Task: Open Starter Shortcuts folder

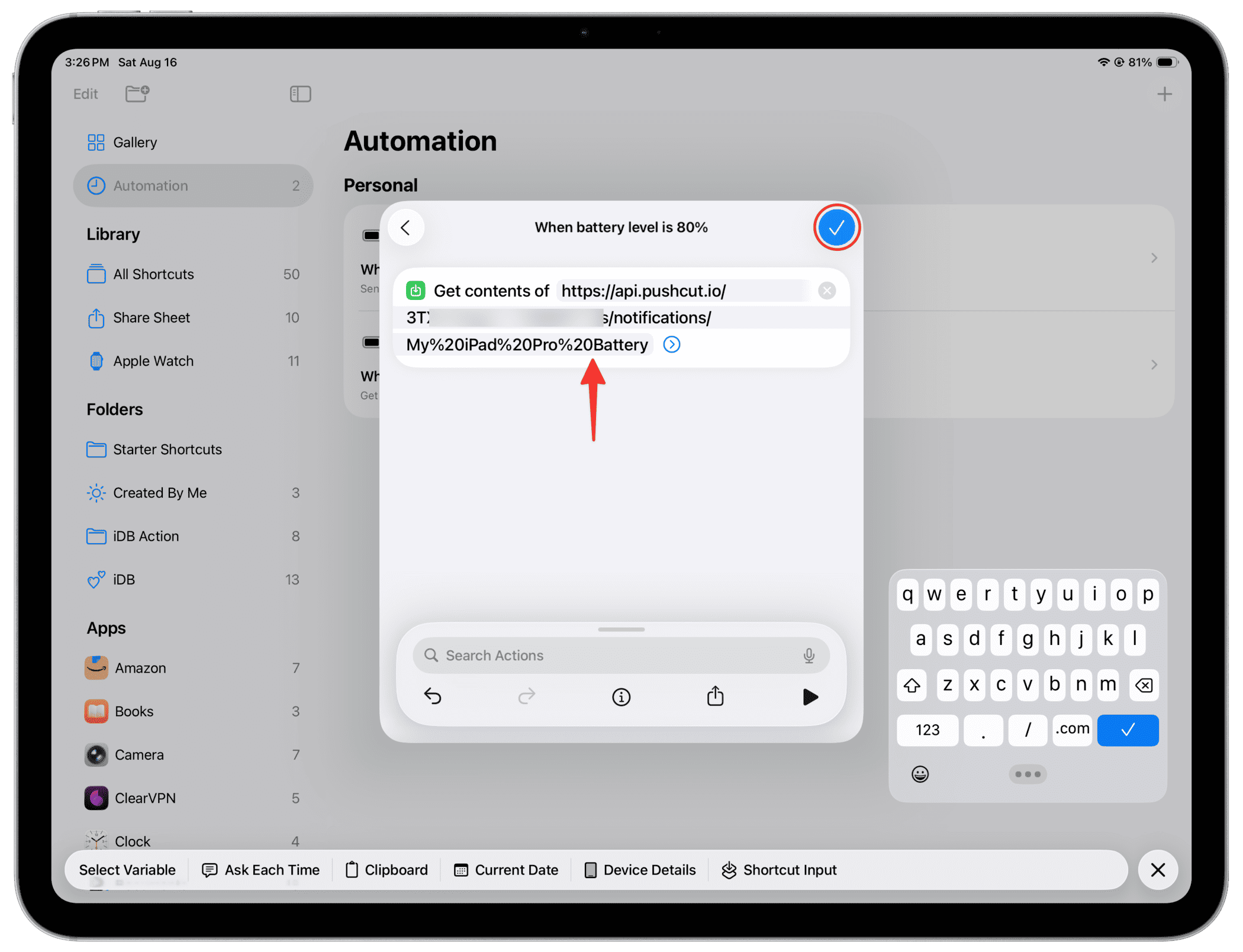Action: pos(193,450)
